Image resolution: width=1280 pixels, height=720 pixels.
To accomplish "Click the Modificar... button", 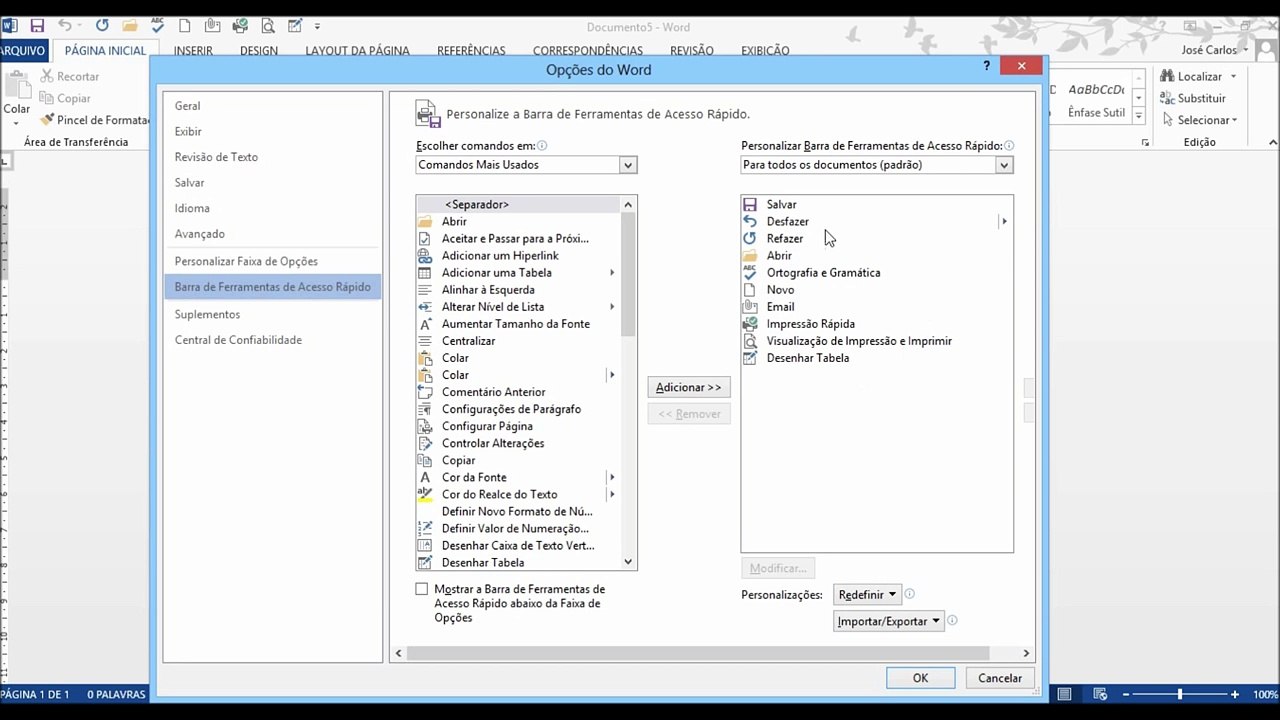I will 778,568.
